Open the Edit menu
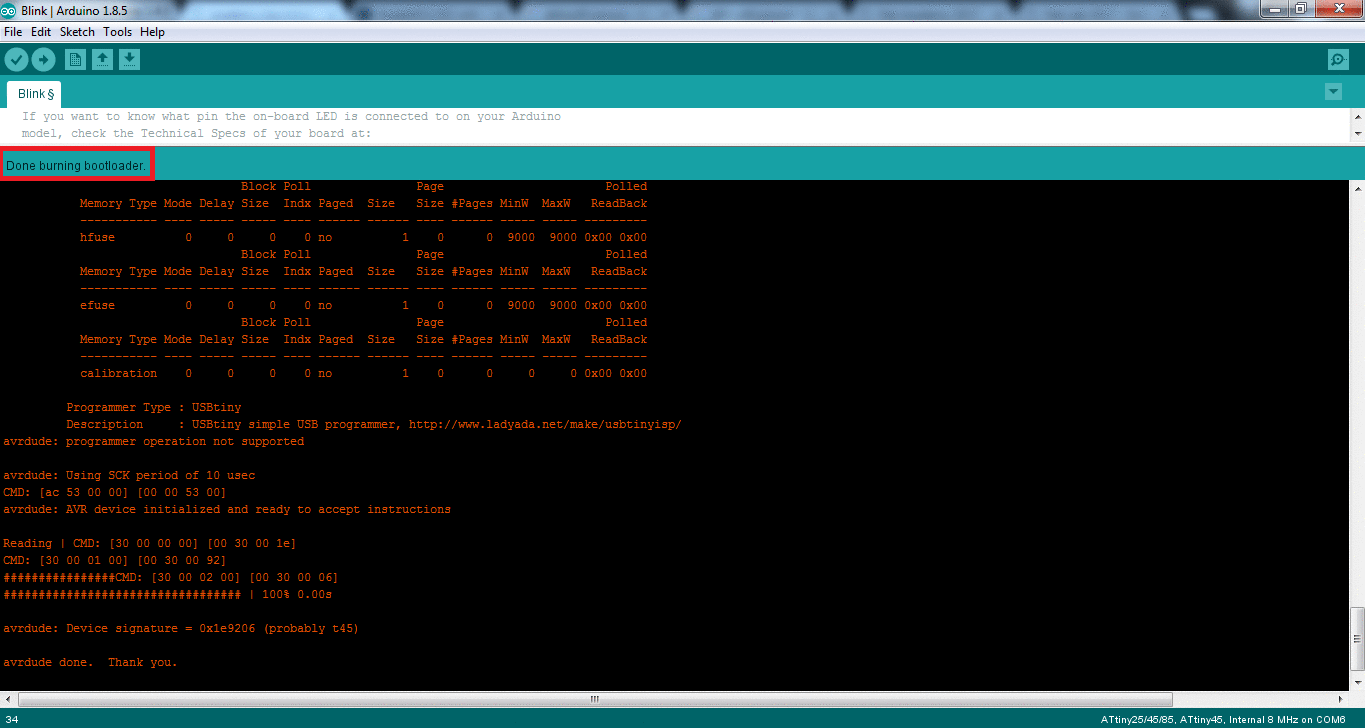Screen dimensions: 1365x728 pyautogui.click(x=41, y=32)
